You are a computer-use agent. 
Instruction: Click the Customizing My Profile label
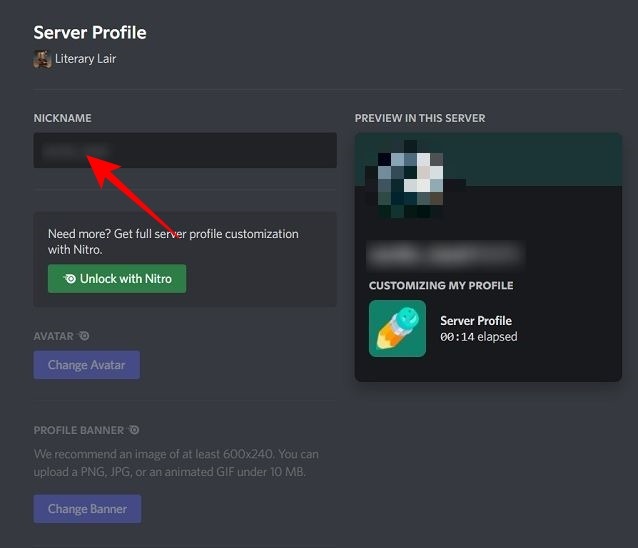441,286
